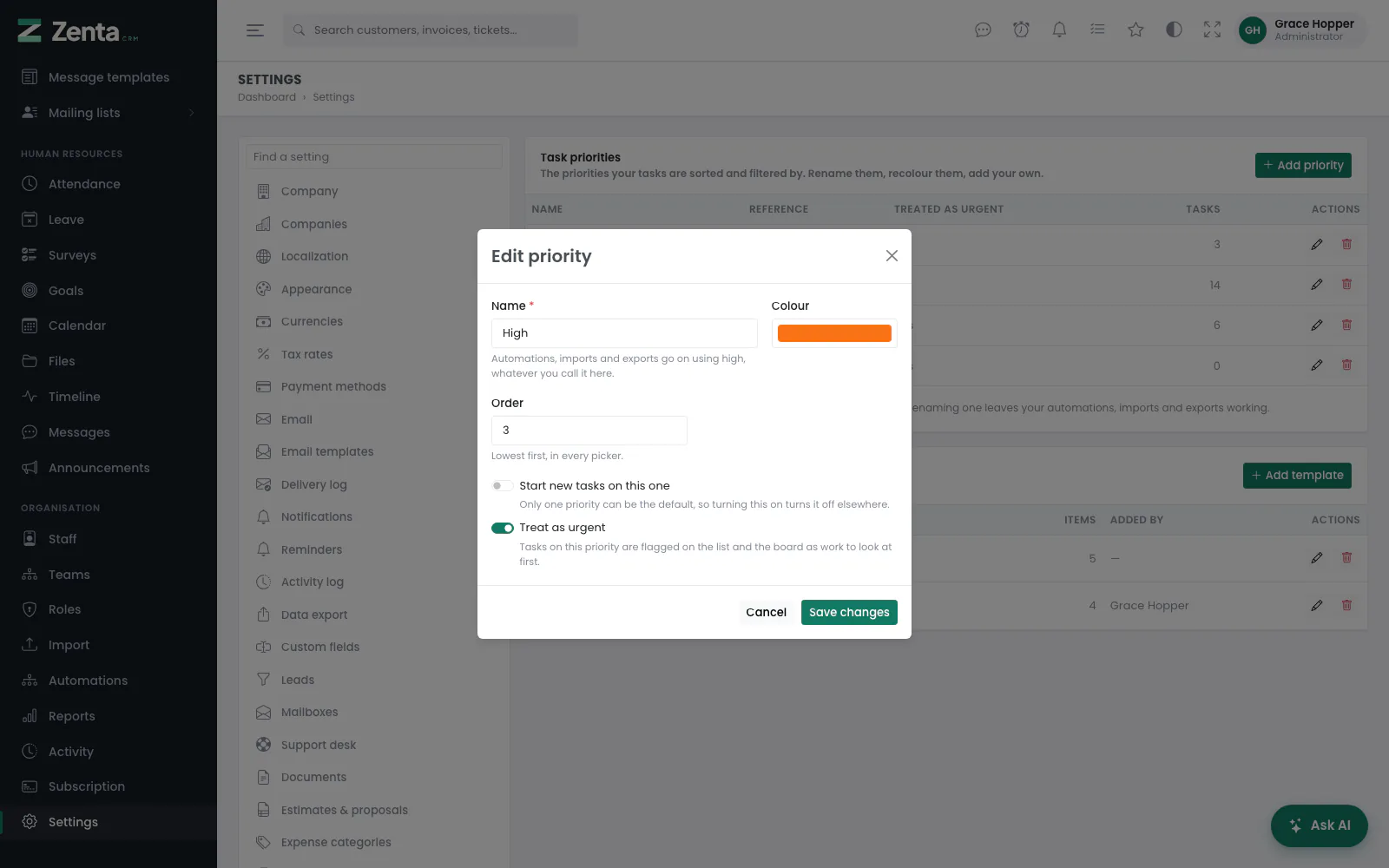Toggle Start new tasks on this one
This screenshot has width=1389, height=868.
click(503, 486)
